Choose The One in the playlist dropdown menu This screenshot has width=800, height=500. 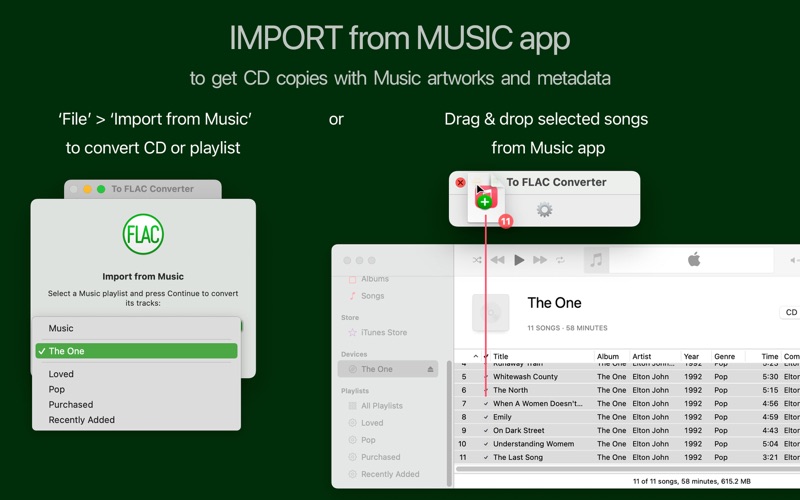[136, 351]
